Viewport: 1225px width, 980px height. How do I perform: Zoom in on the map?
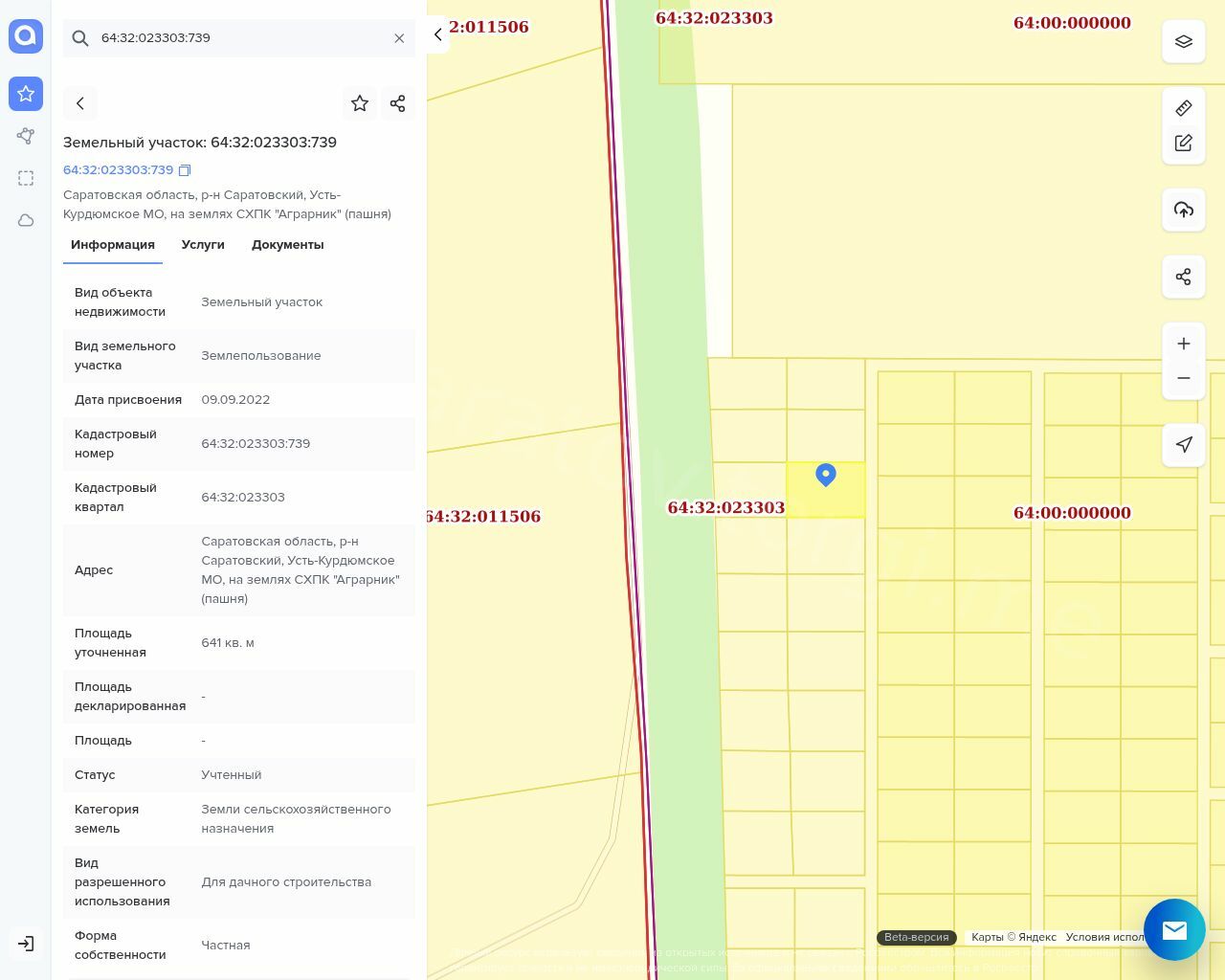[x=1183, y=344]
